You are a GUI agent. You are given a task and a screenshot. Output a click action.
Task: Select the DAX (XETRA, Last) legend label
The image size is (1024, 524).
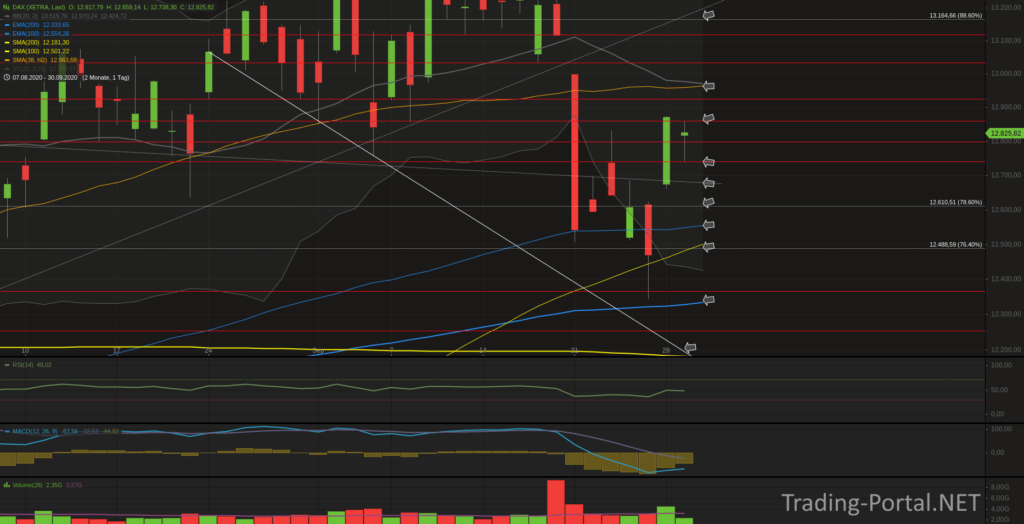pyautogui.click(x=39, y=7)
